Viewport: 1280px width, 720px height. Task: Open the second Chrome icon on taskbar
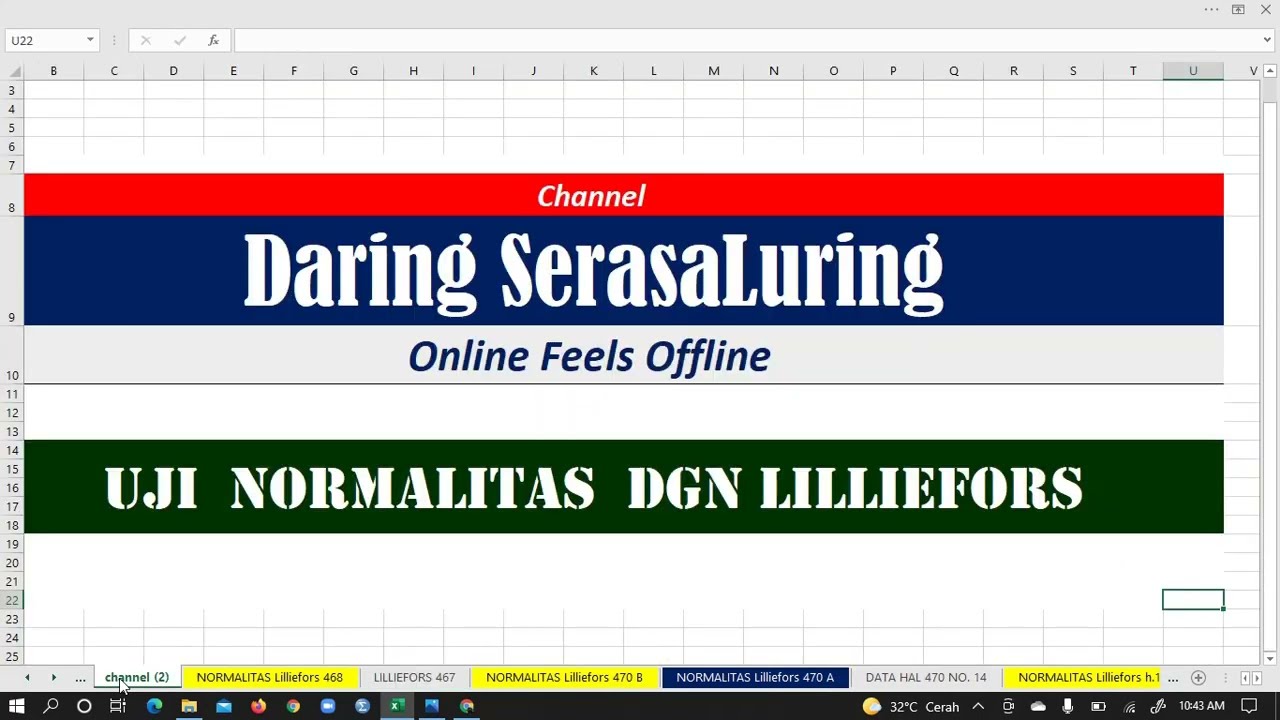click(467, 706)
